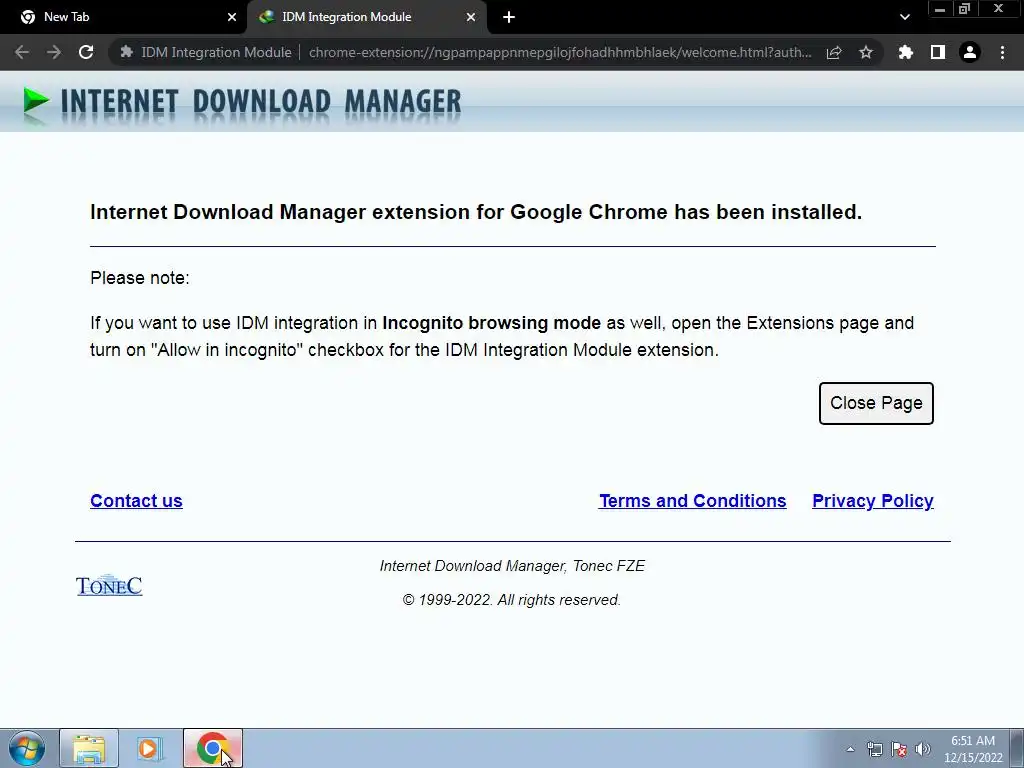Open Chrome's three-dot menu
Screen dimensions: 1024x768
1002,52
